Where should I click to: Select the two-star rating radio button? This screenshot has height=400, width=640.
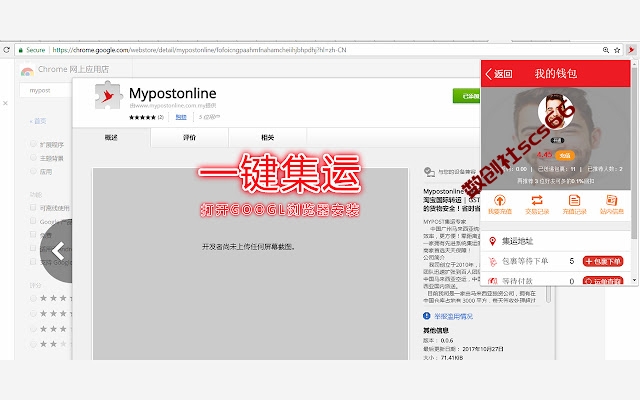click(33, 344)
